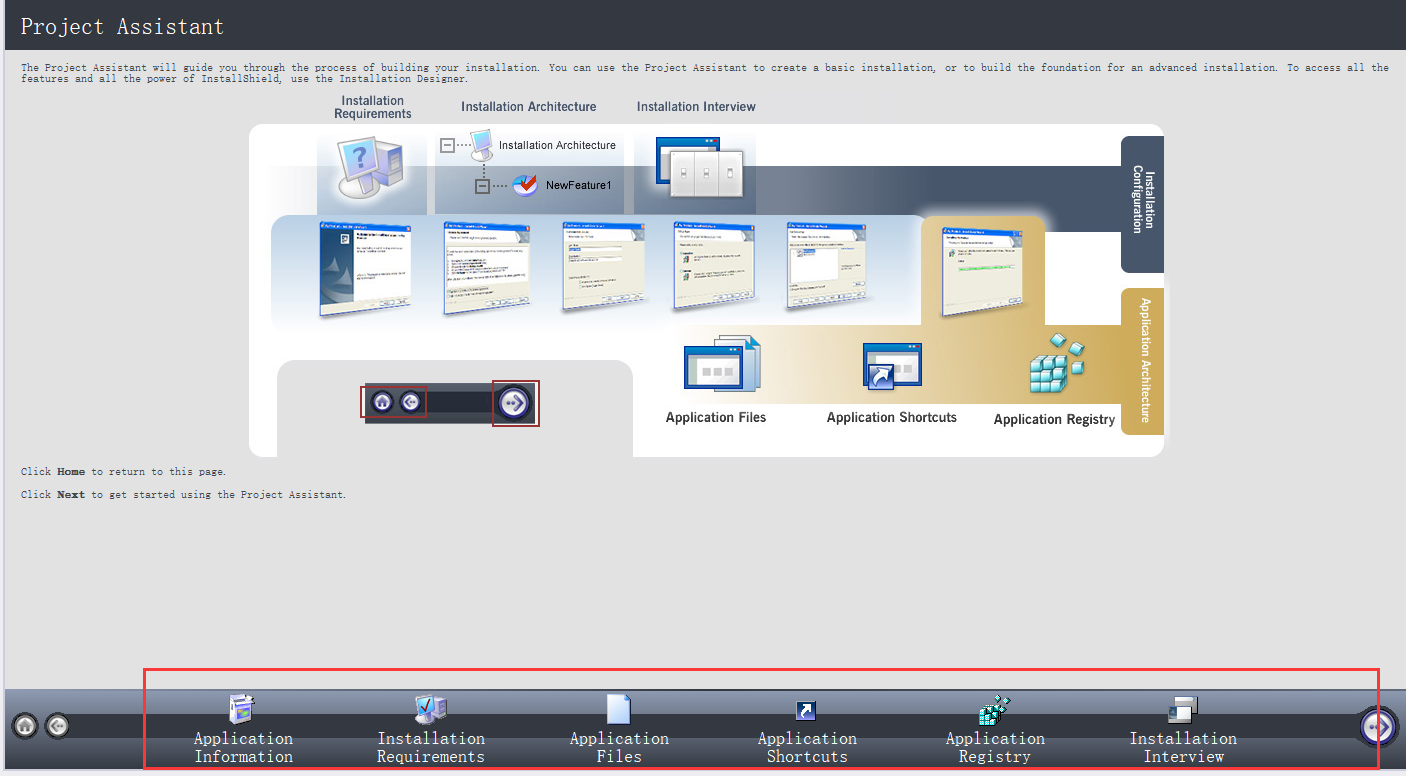Open Application Shortcuts in the bottom bar
Viewport: 1406px width, 776px height.
pos(806,730)
